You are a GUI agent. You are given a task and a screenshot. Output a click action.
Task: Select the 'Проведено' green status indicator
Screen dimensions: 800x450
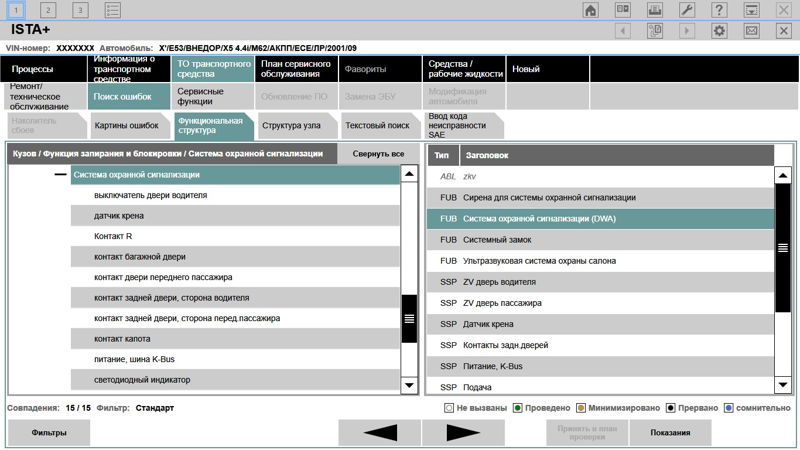click(517, 408)
